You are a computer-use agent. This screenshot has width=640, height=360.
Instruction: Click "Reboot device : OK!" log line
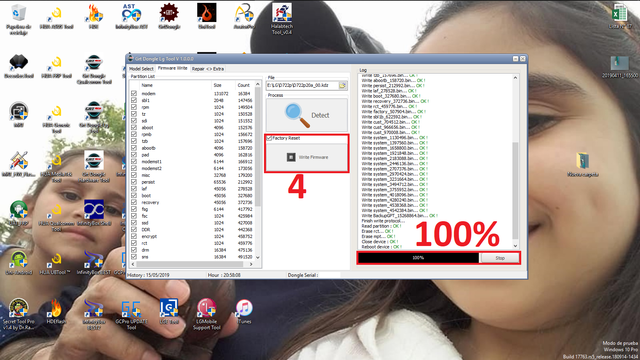382,247
